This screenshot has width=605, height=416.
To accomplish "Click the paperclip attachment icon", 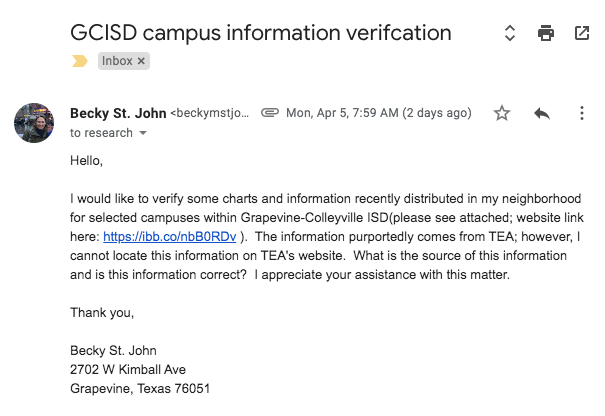I will (x=269, y=113).
